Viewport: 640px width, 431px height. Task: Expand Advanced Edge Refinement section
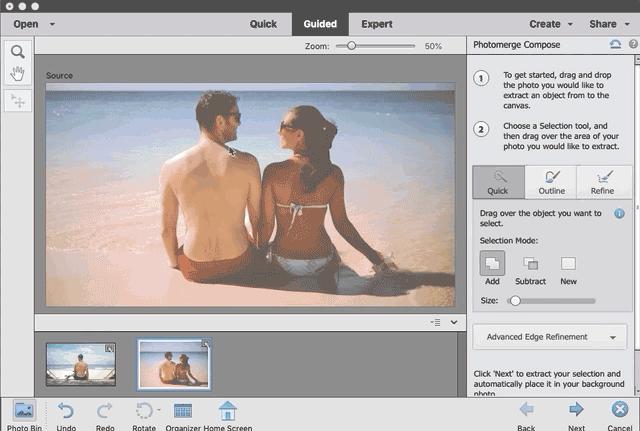549,337
